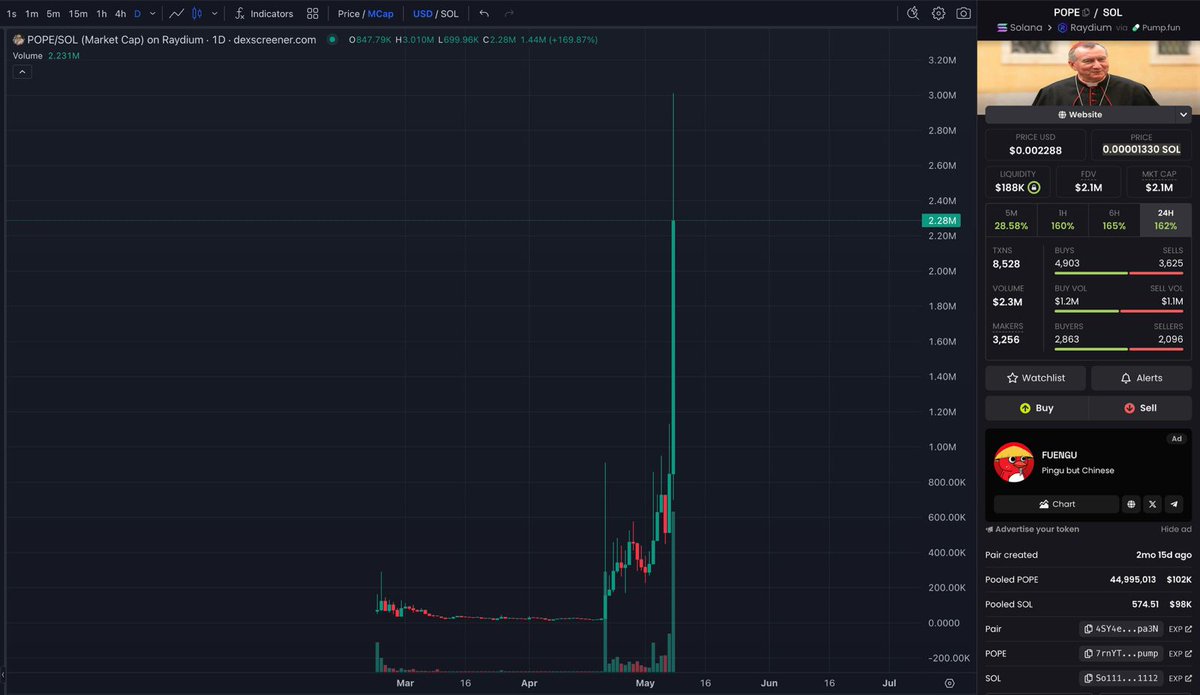The image size is (1200, 695).
Task: Select the 1m timeframe
Action: [x=32, y=14]
